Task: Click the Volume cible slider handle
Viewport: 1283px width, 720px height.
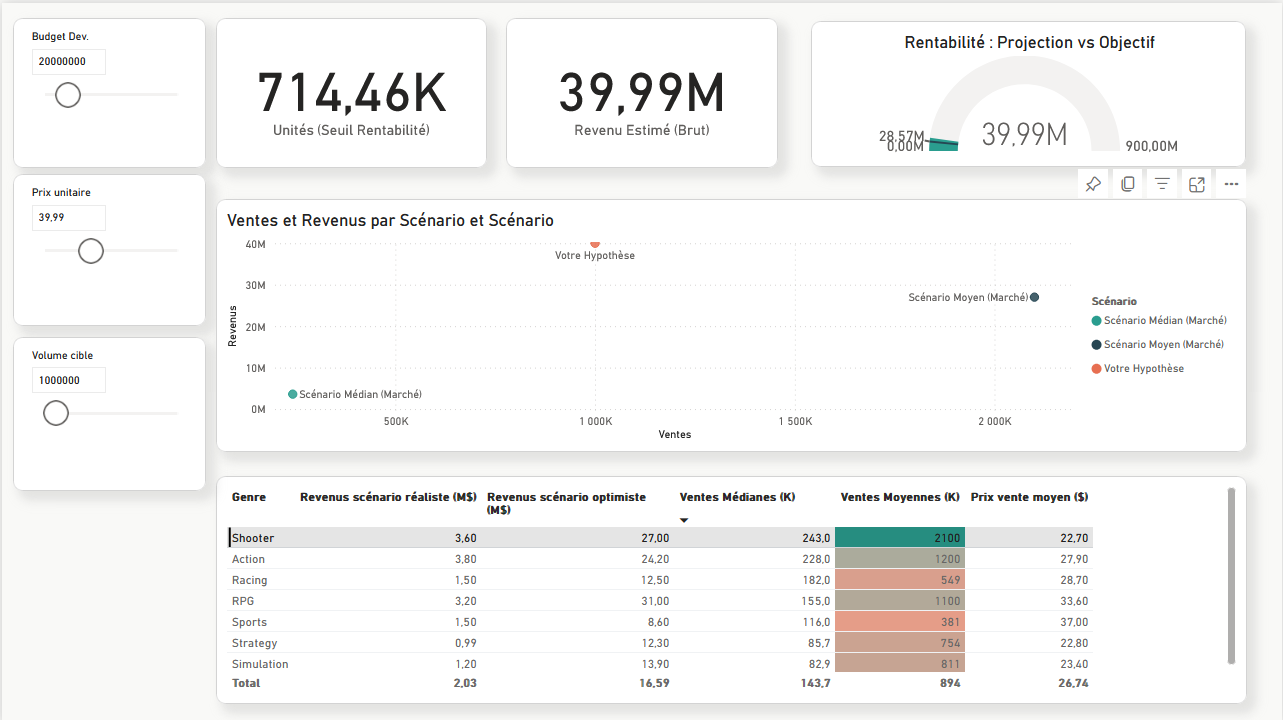Action: 55,413
